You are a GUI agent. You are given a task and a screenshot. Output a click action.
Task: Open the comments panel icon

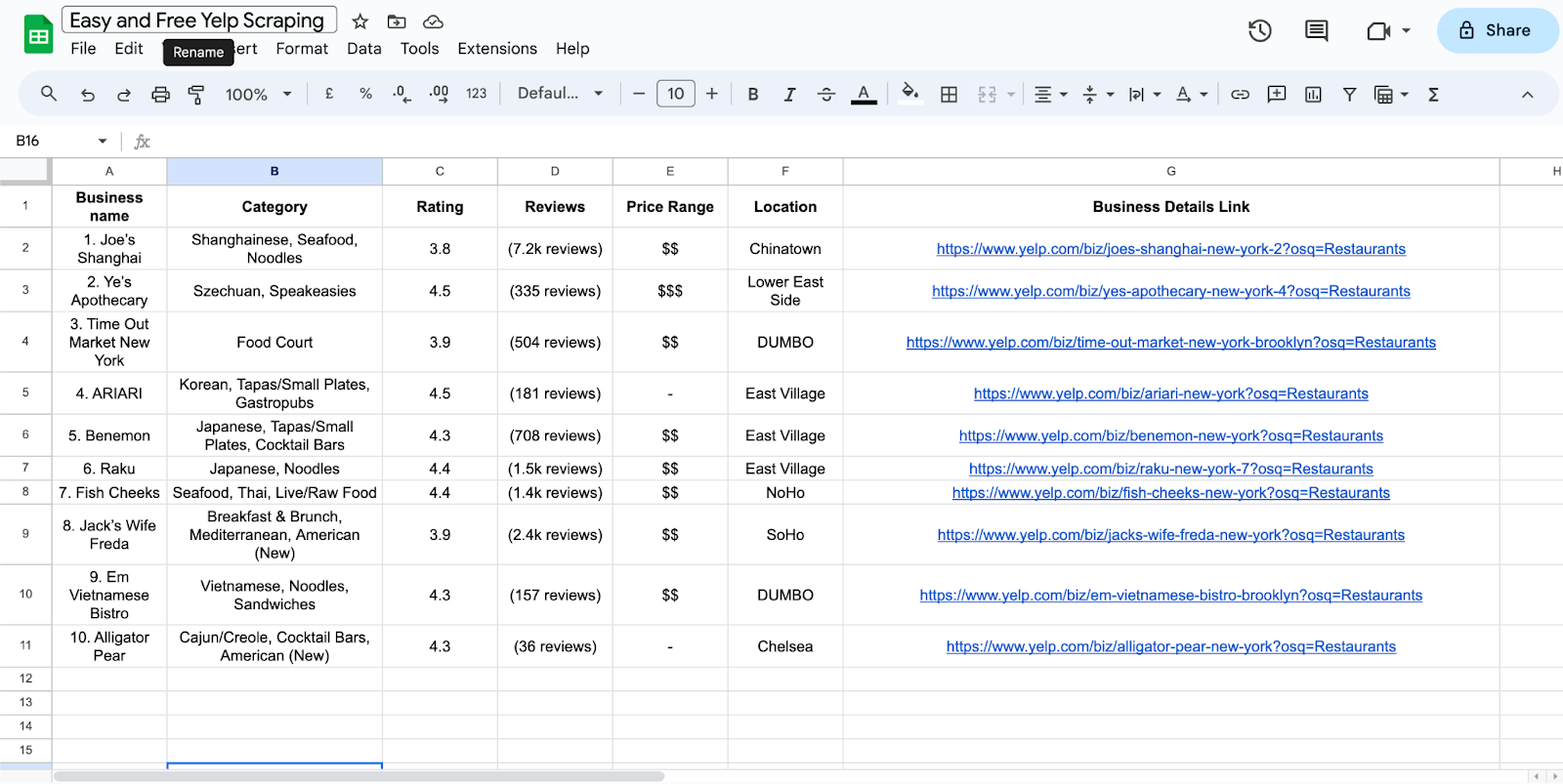pyautogui.click(x=1317, y=30)
